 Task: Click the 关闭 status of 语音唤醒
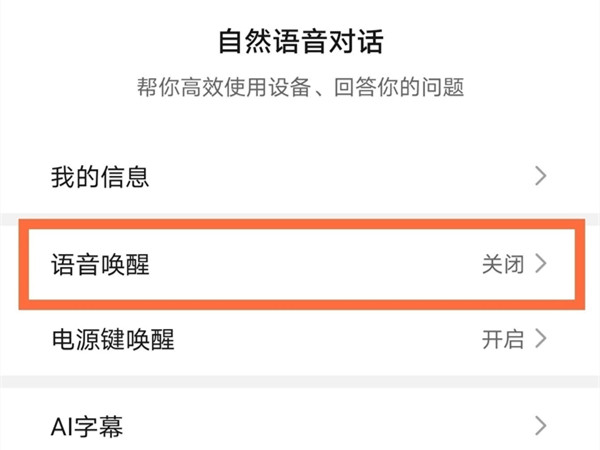(502, 264)
